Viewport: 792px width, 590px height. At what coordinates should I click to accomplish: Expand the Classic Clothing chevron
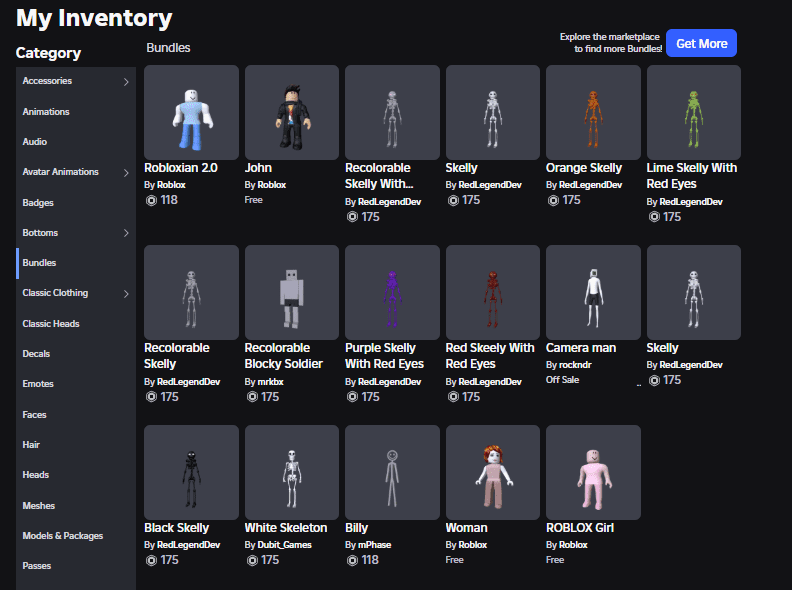[x=126, y=294]
